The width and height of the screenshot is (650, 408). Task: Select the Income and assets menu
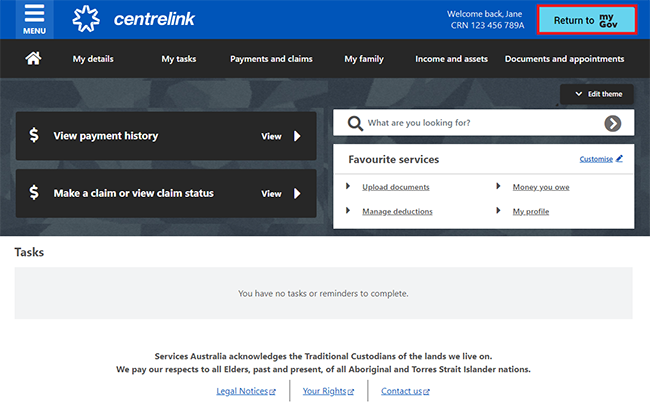(x=451, y=59)
